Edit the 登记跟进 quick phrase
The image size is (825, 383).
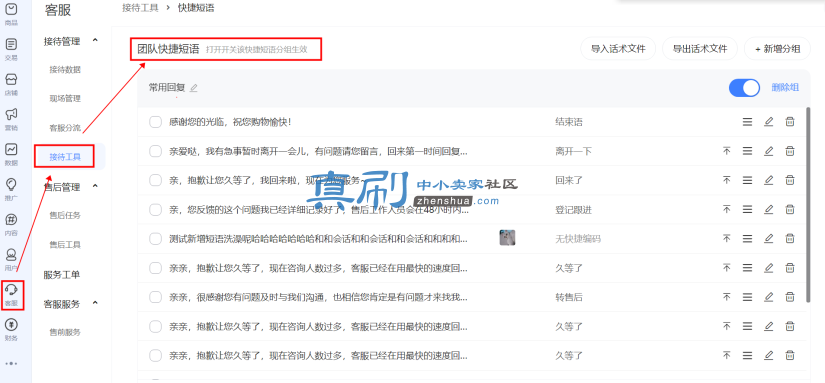point(769,209)
